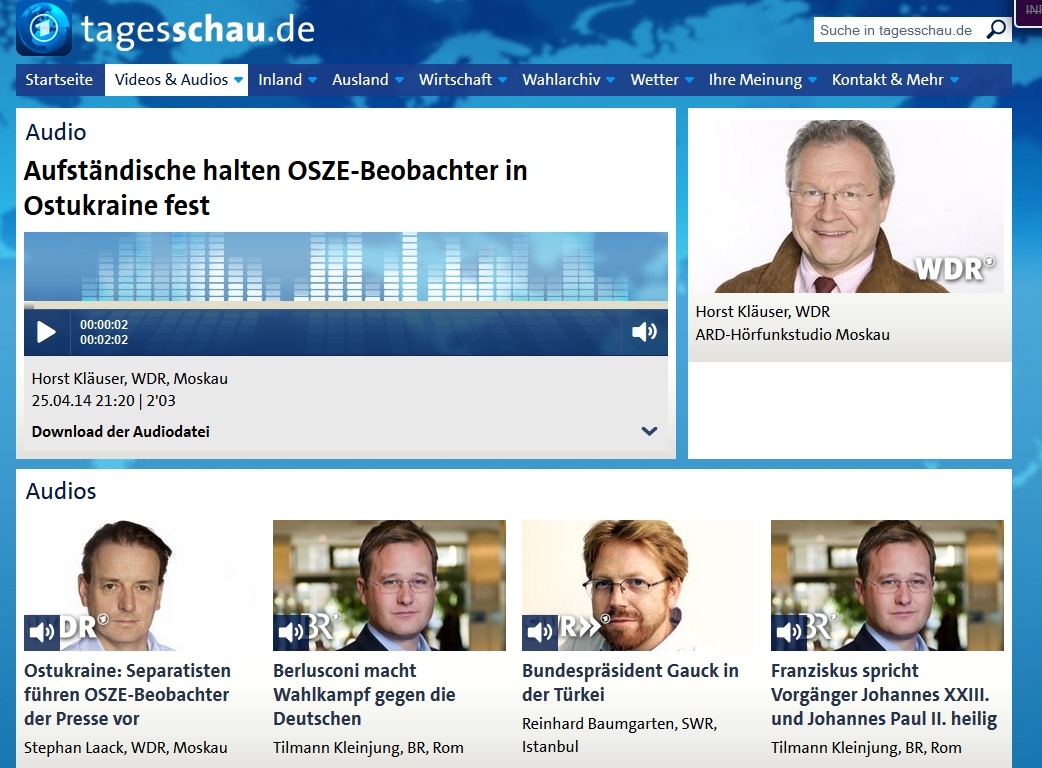1042x768 pixels.
Task: Open the Inland dropdown arrow
Action: click(x=312, y=80)
